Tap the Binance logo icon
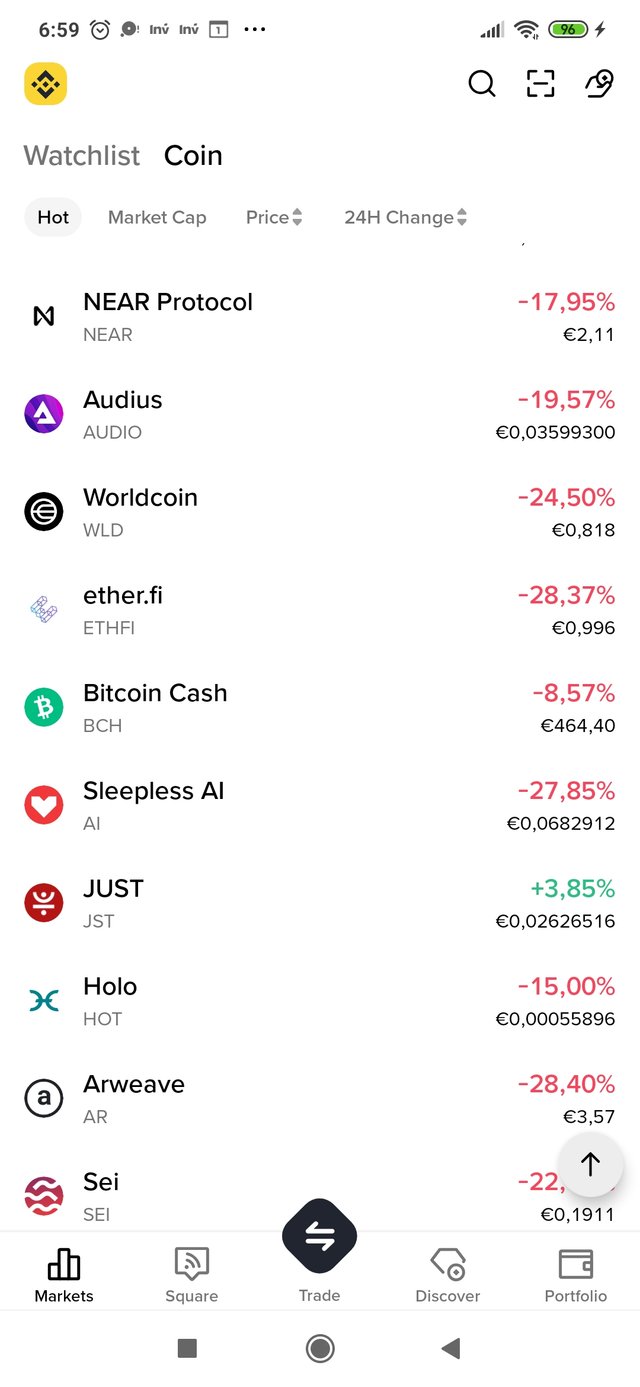The image size is (640, 1387). [45, 84]
